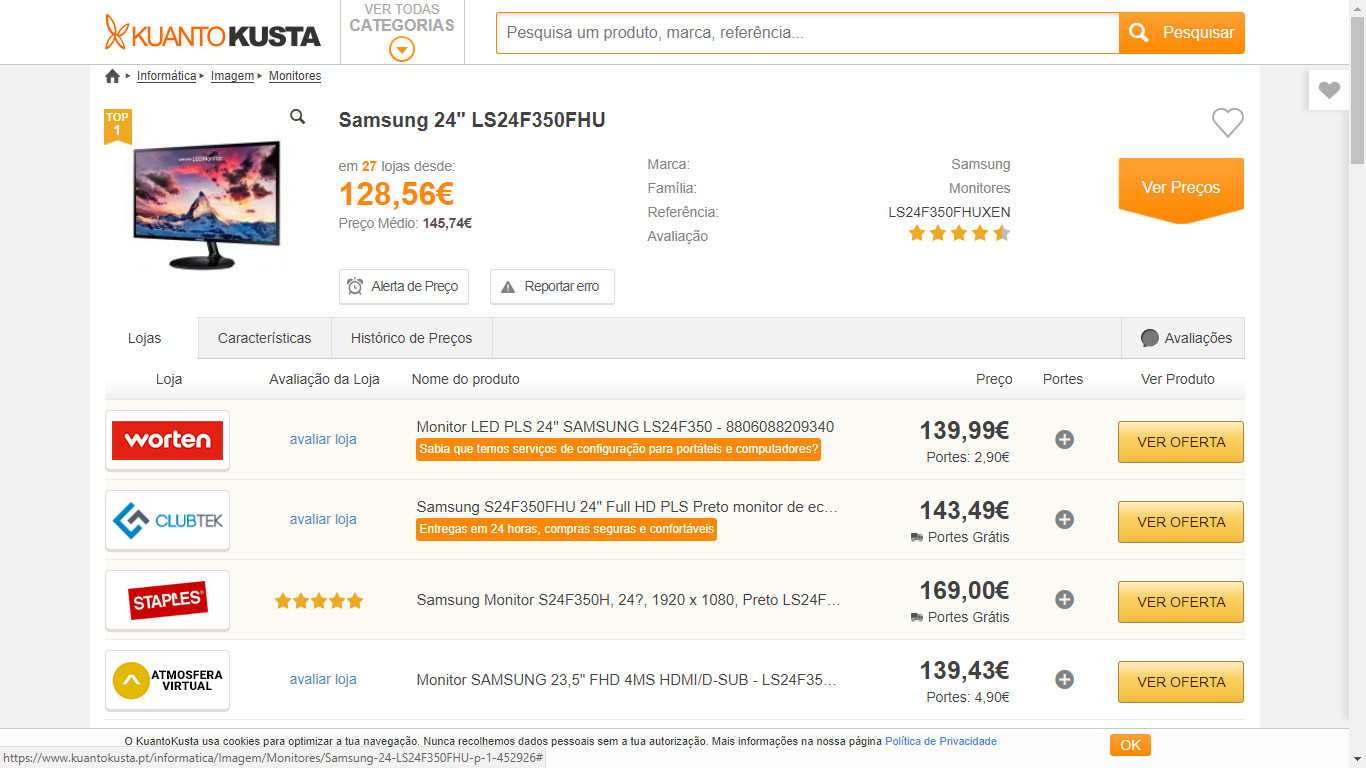Switch to the Características tab
This screenshot has width=1366, height=768.
264,338
